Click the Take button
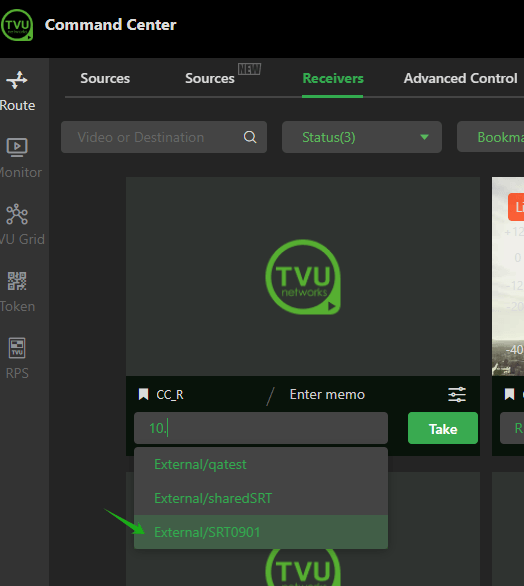The image size is (524, 586). point(443,428)
